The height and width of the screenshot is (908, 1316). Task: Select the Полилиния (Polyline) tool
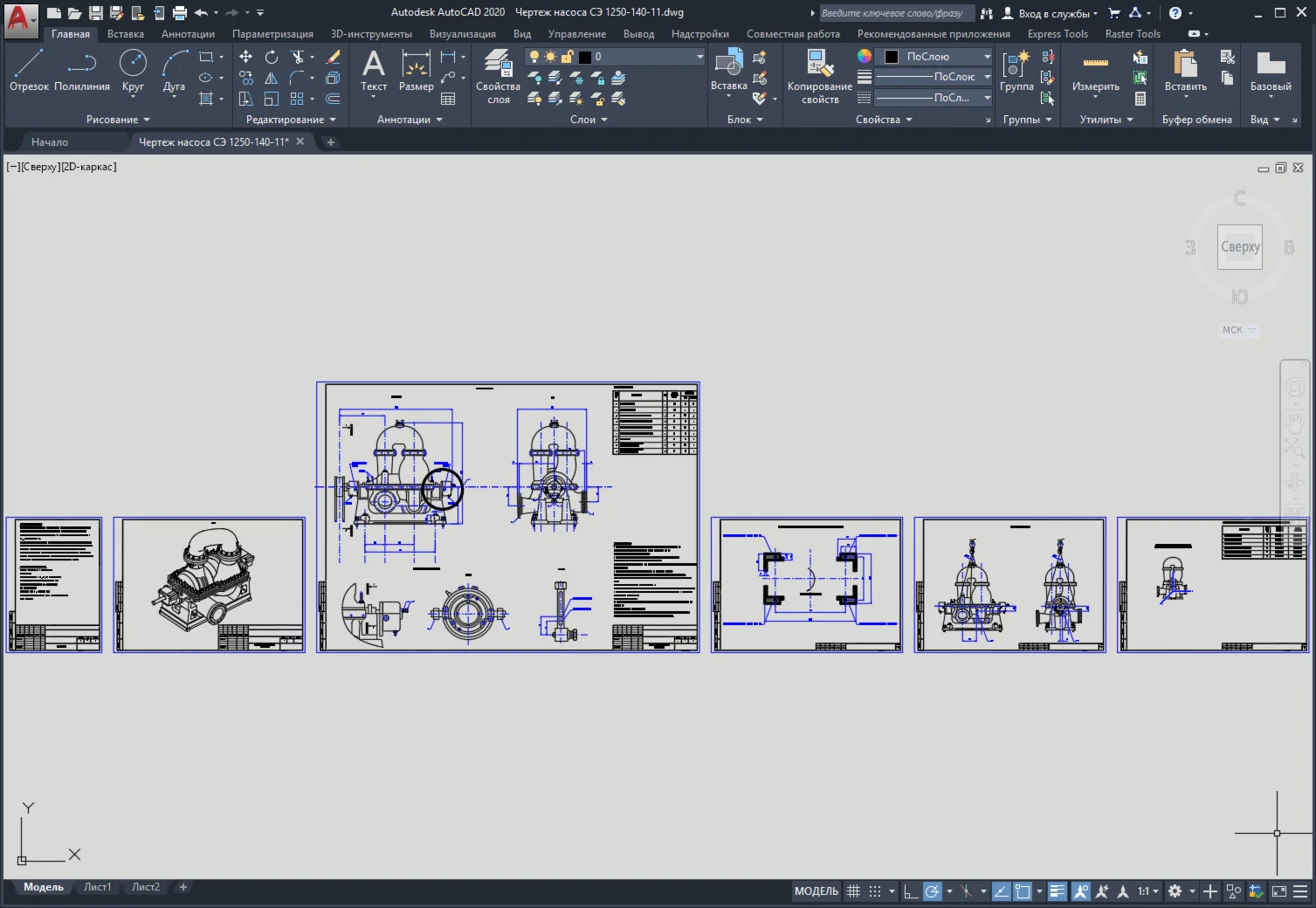coord(82,70)
